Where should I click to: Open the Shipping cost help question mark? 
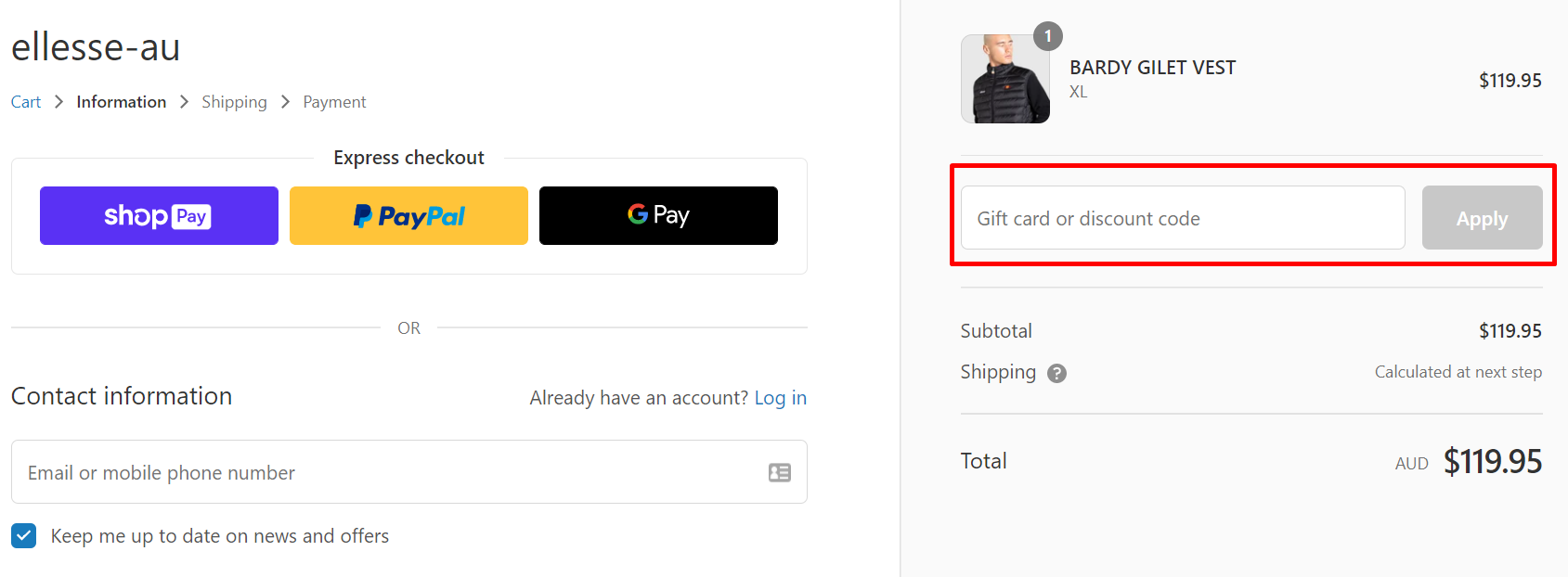[x=1056, y=373]
